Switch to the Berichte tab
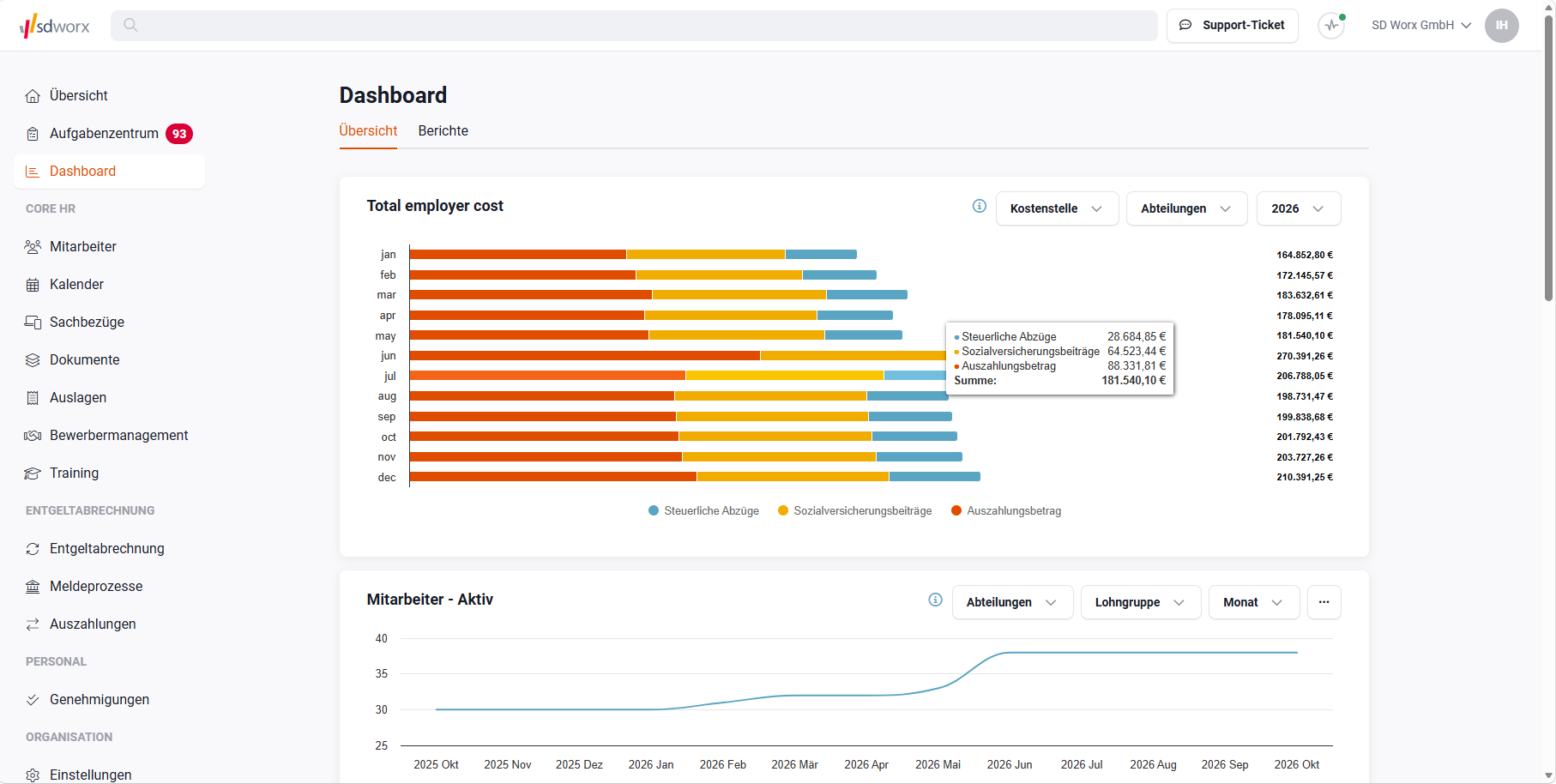This screenshot has height=784, width=1556. [x=443, y=131]
